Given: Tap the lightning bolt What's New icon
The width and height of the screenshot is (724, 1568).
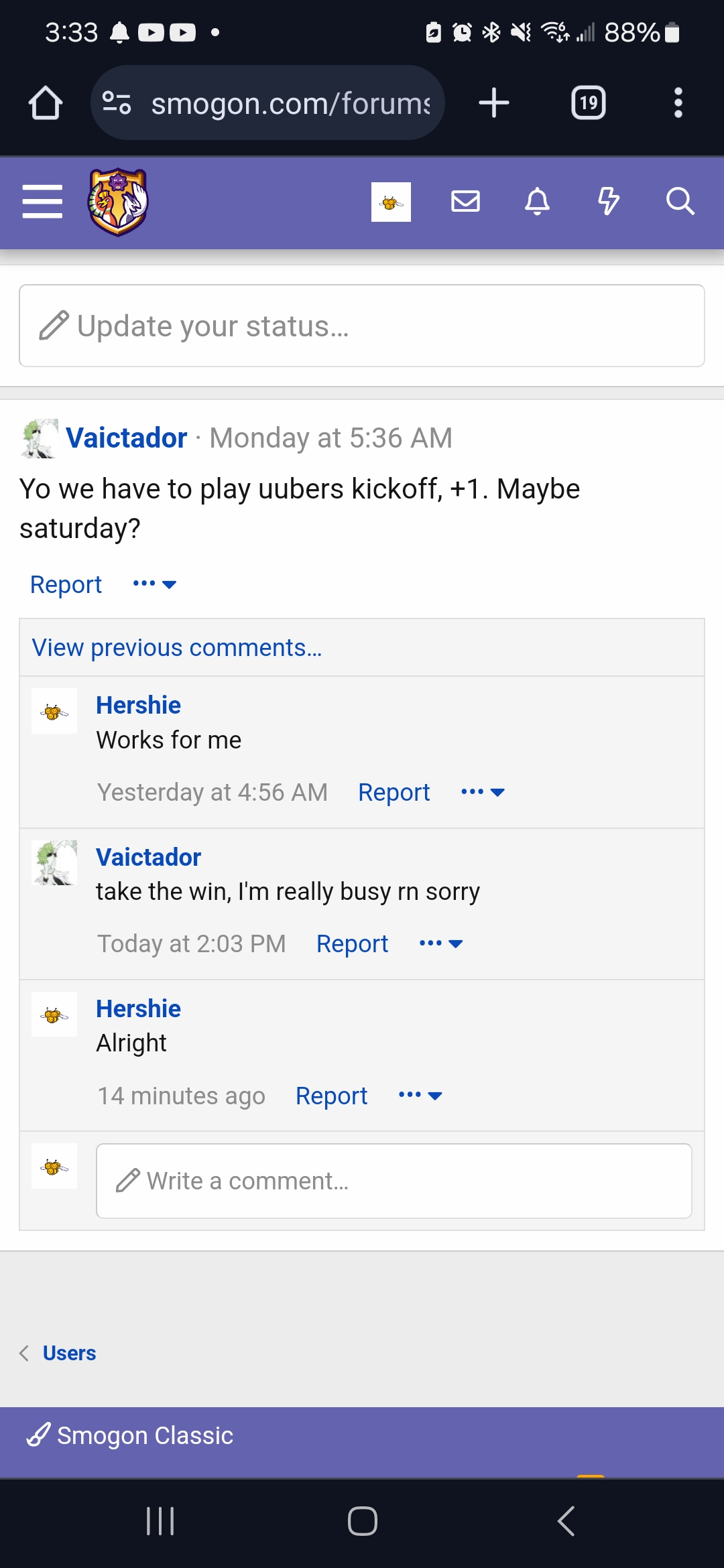Looking at the screenshot, I should tap(609, 201).
